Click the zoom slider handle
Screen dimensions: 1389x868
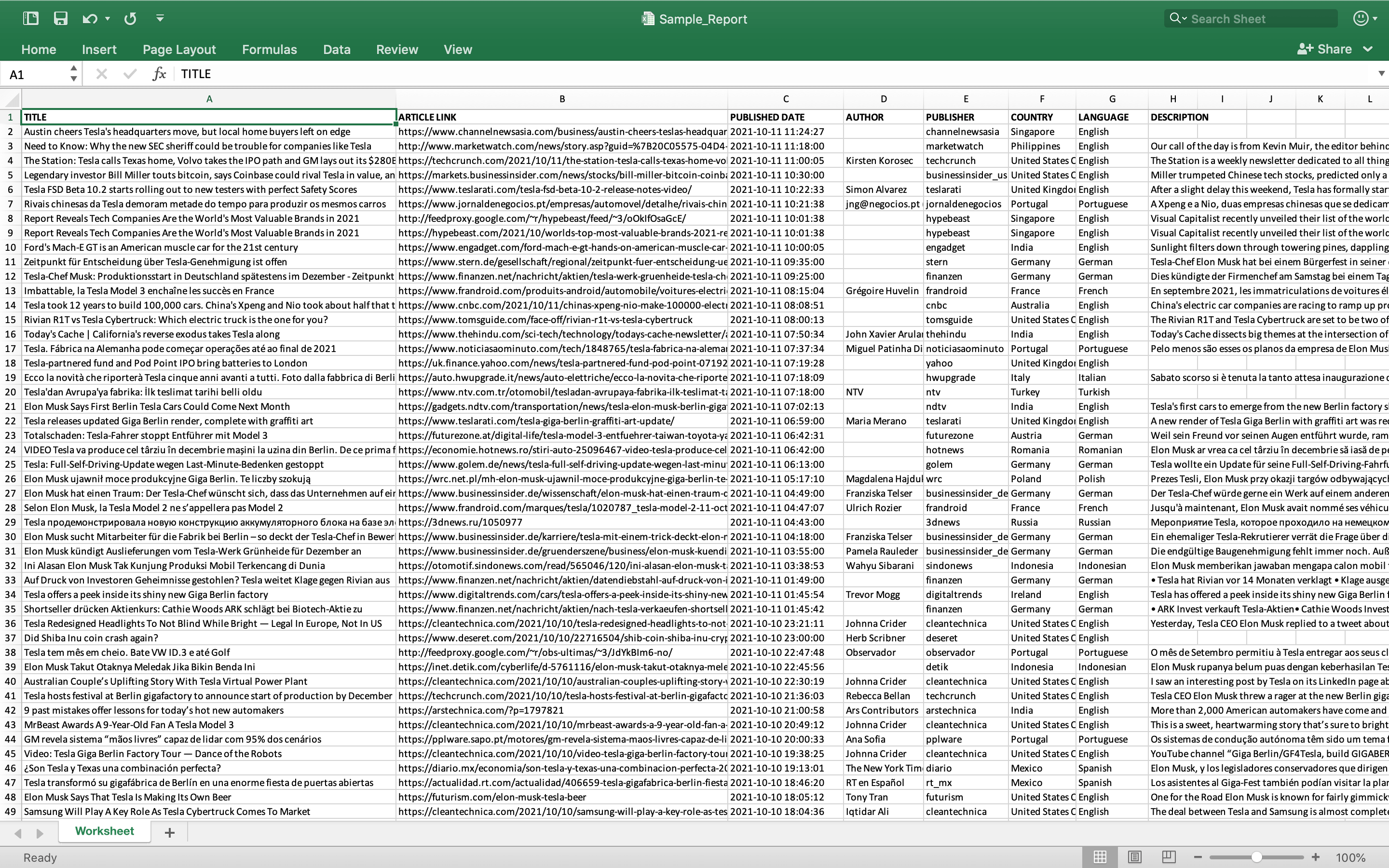click(x=1256, y=857)
